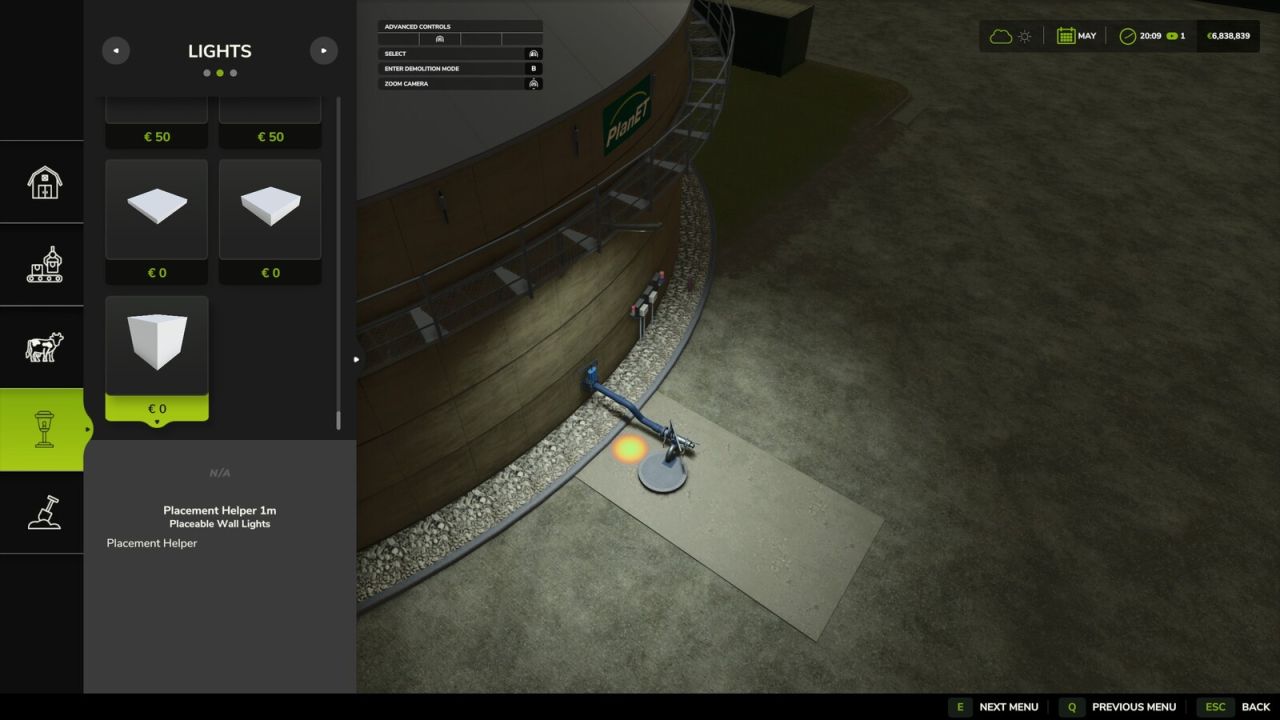Open the Buildings category in sidebar
The width and height of the screenshot is (1280, 720).
44,182
